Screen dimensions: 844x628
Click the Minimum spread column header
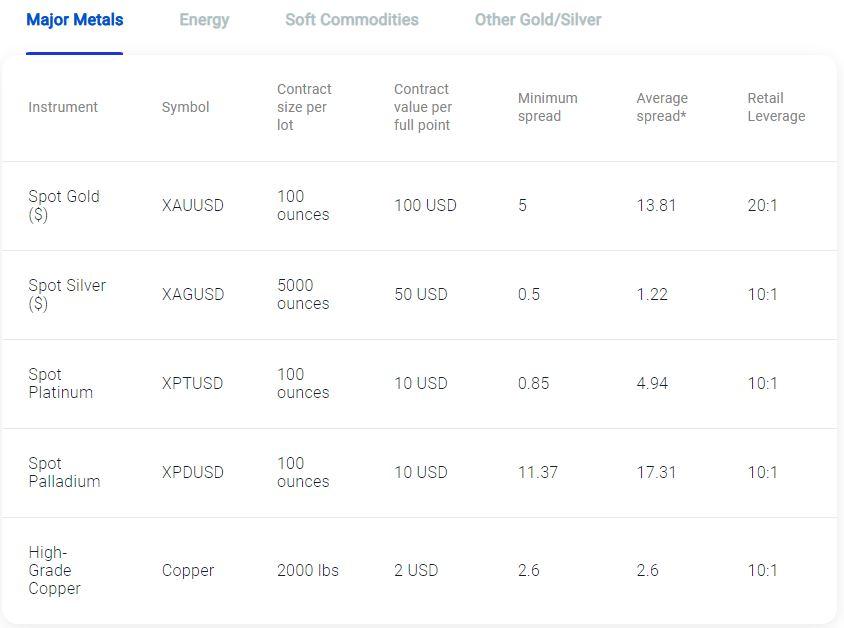click(x=547, y=107)
